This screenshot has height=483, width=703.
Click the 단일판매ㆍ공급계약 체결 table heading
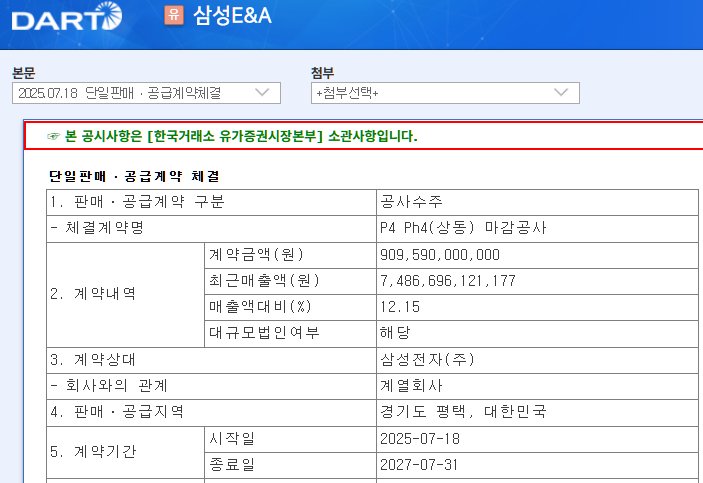click(134, 176)
